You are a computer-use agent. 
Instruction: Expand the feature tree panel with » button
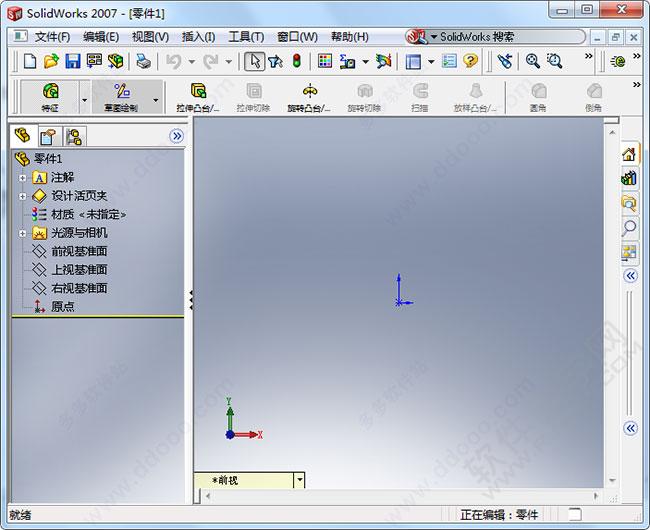click(177, 136)
